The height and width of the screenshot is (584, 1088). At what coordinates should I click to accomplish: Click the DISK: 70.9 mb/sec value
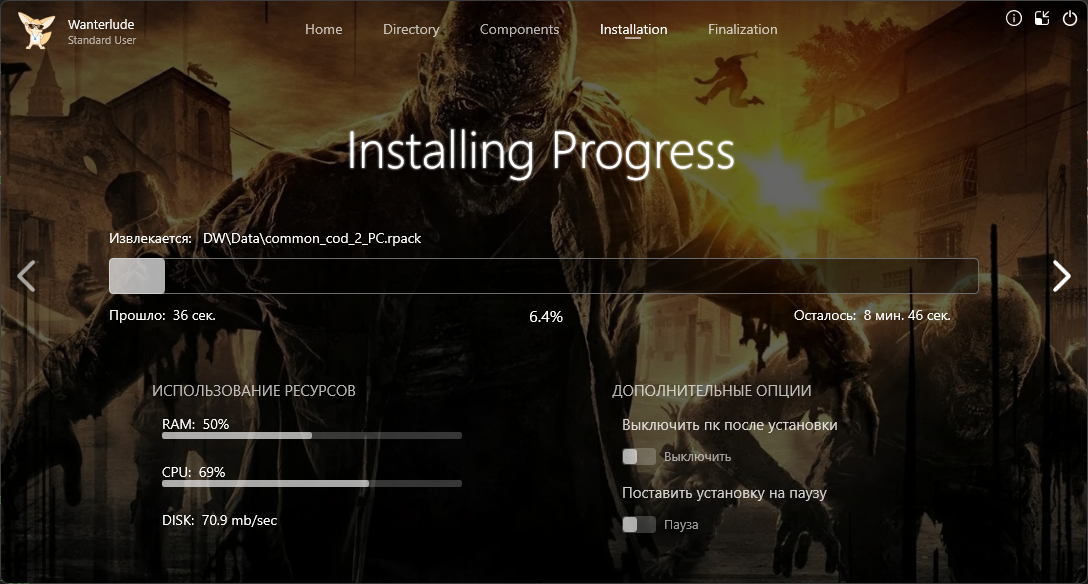click(219, 520)
